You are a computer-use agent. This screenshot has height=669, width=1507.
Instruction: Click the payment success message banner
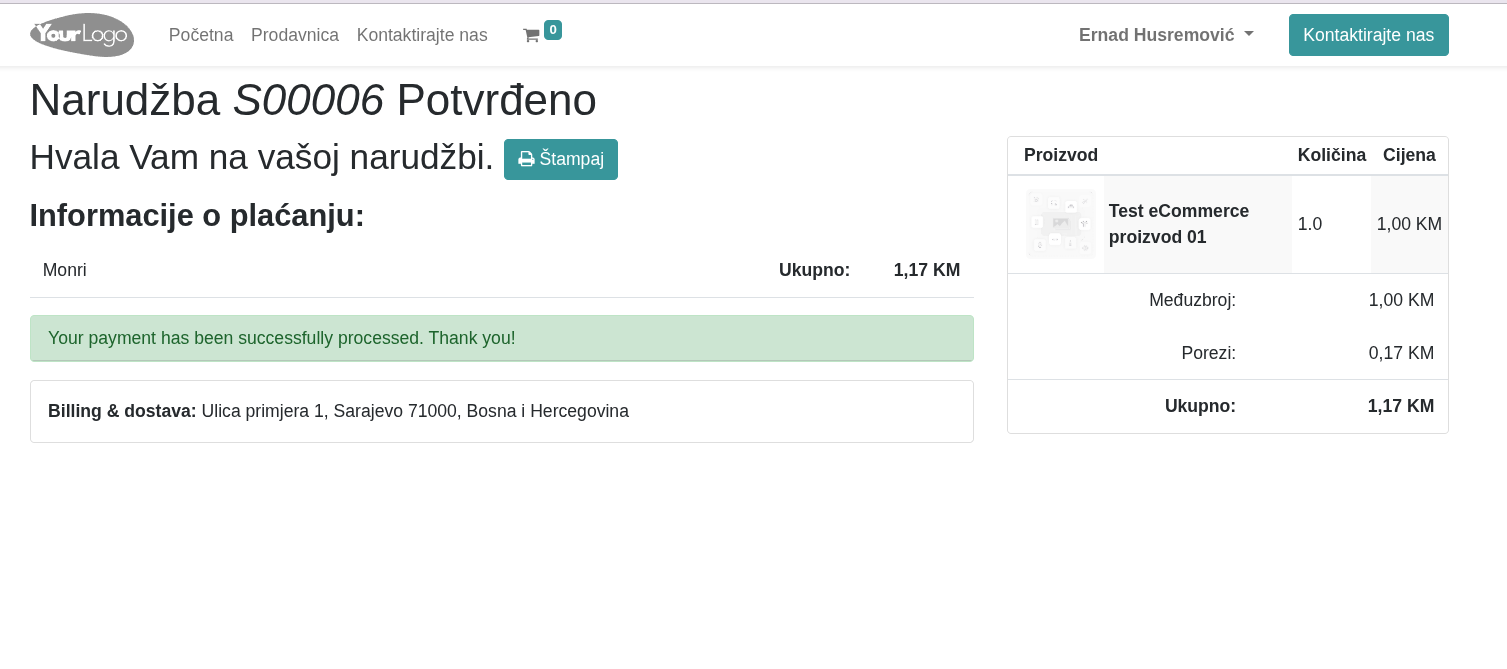[502, 338]
